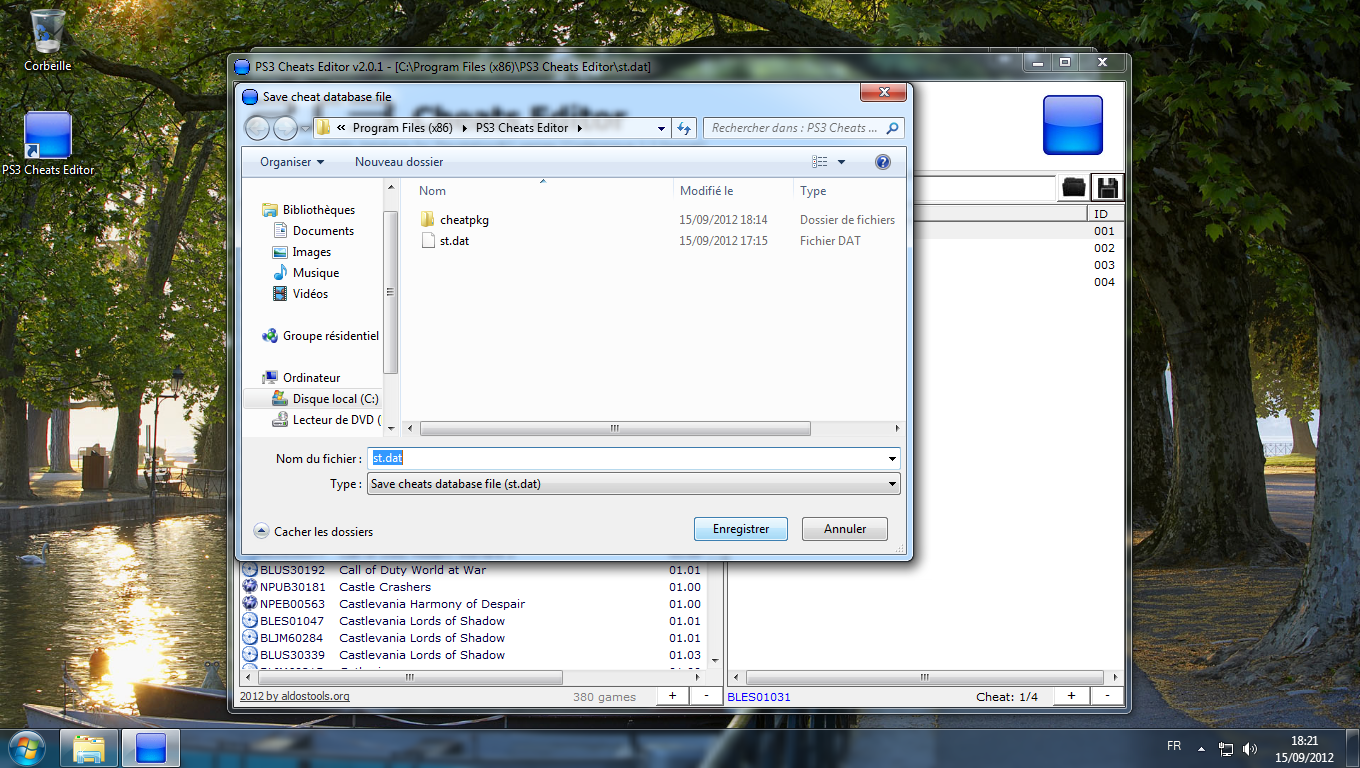Viewport: 1360px width, 768px height.
Task: Select Ordinateur in navigation pane
Action: pyautogui.click(x=301, y=378)
